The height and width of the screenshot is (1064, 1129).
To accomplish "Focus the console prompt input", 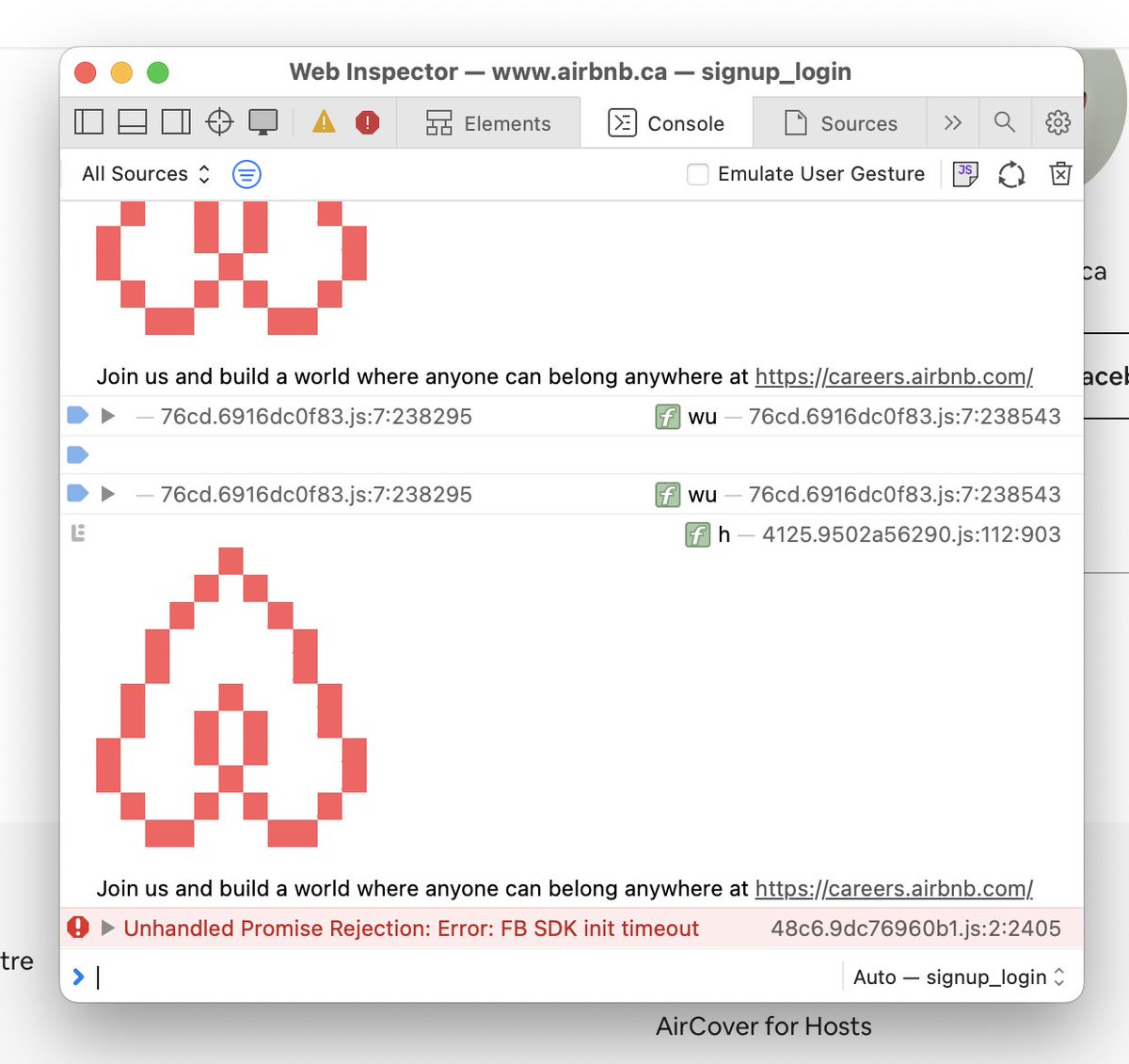I will [x=466, y=977].
